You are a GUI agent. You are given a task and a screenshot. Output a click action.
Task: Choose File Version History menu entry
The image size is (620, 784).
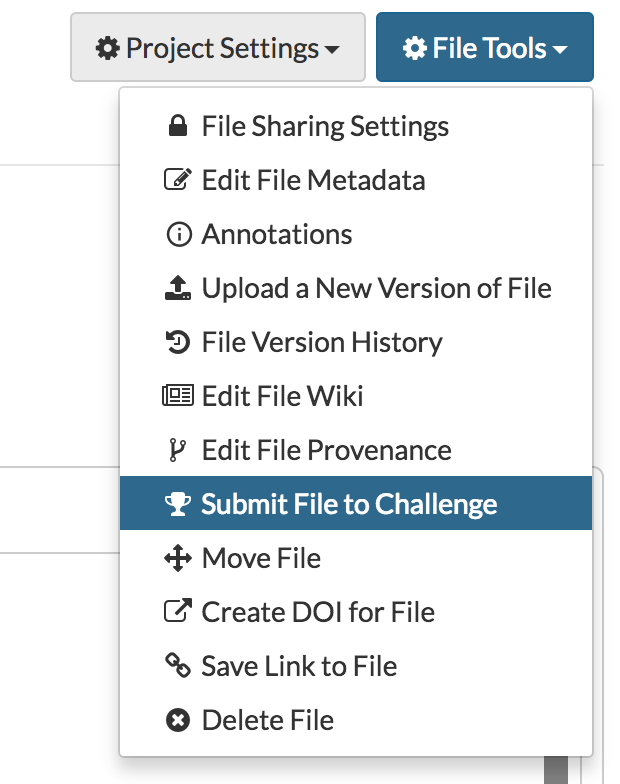click(x=321, y=343)
